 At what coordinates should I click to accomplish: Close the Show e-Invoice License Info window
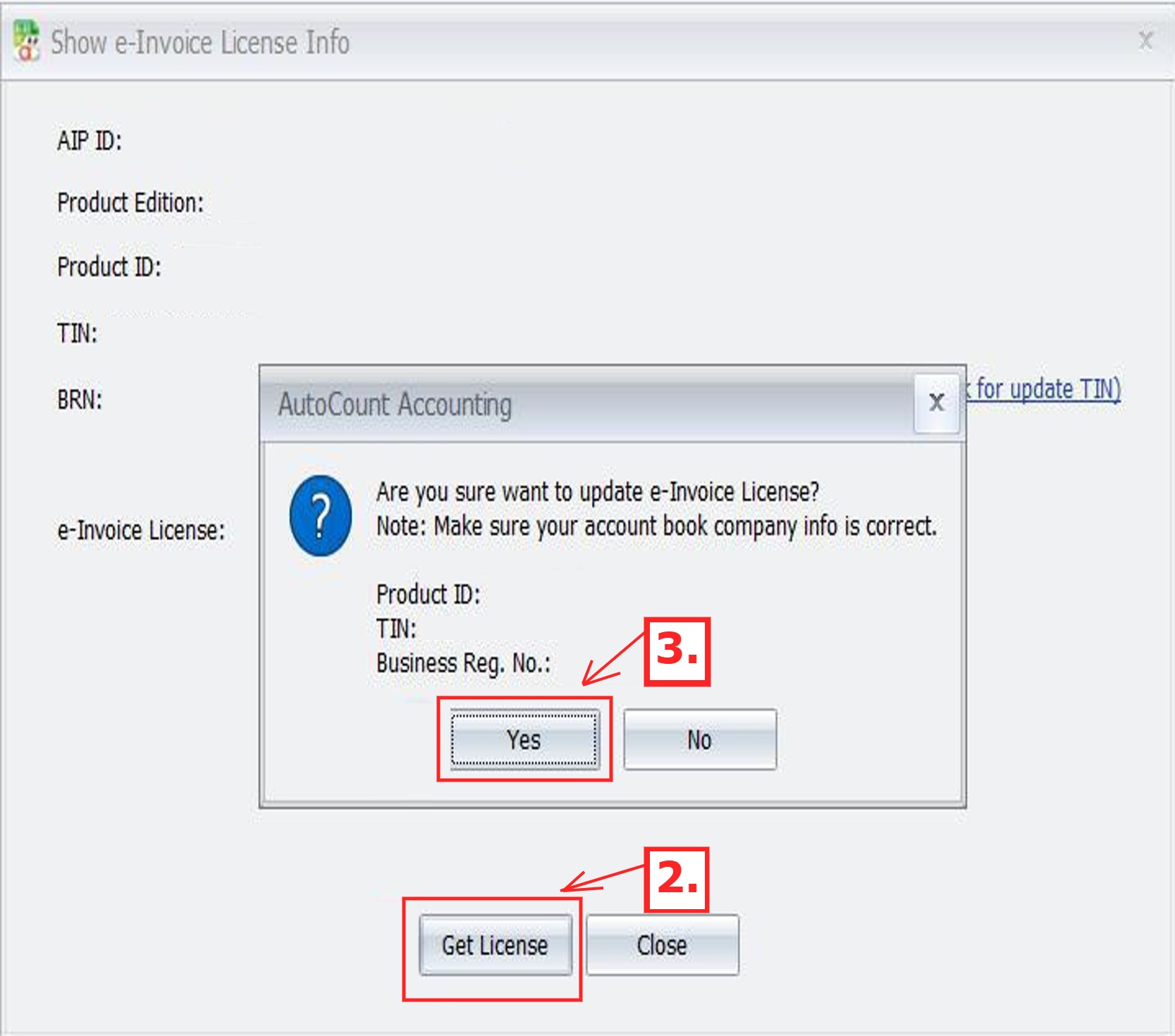coord(1145,41)
